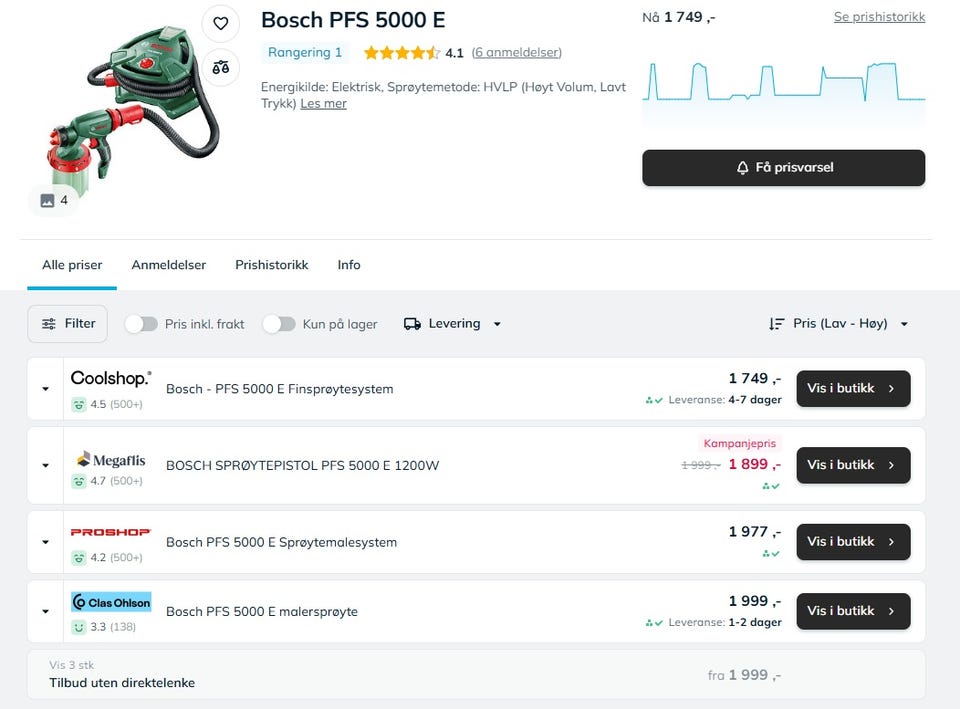Click the Megaflis store logo
Screen dimensions: 960x709
111,460
